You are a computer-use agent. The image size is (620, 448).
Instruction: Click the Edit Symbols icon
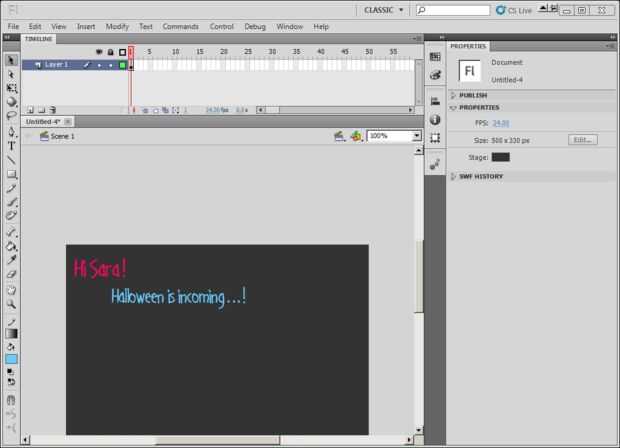pyautogui.click(x=356, y=136)
